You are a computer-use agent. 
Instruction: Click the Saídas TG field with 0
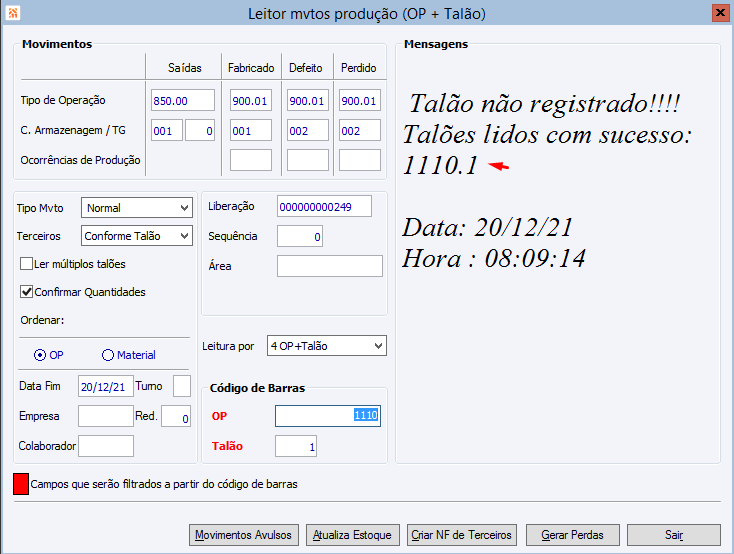point(200,130)
